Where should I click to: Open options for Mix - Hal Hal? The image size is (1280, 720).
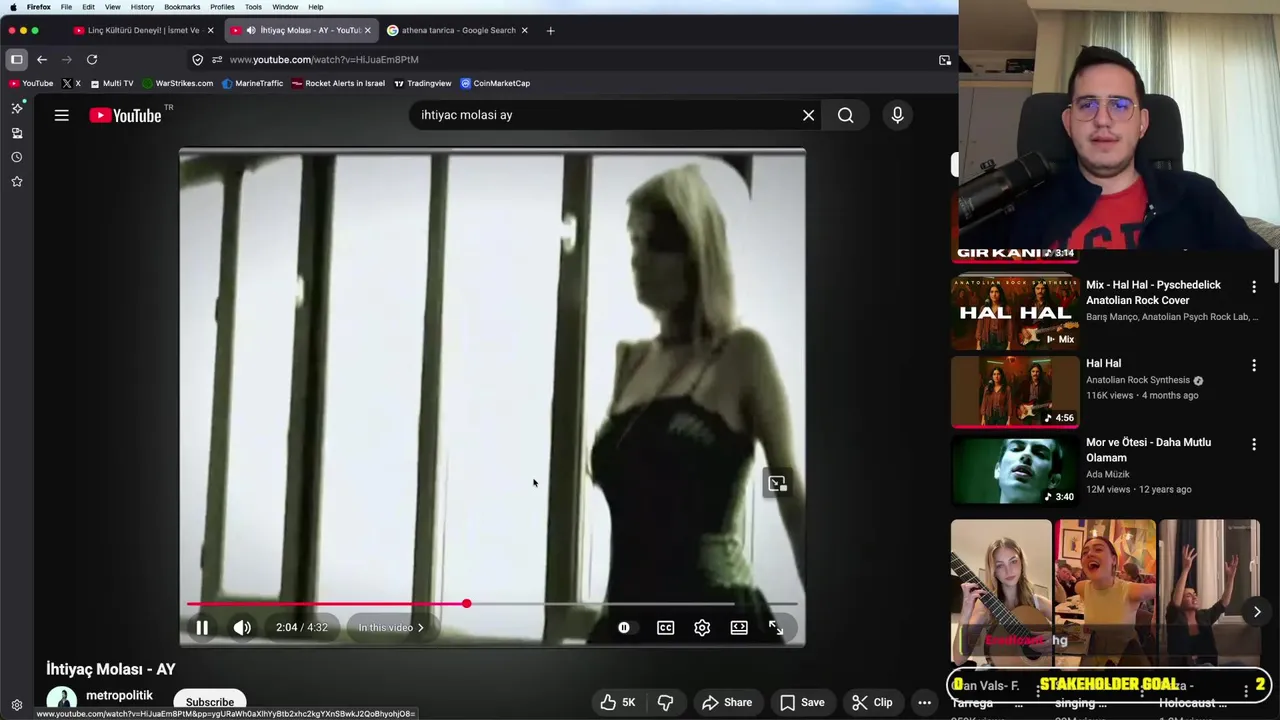pos(1253,287)
